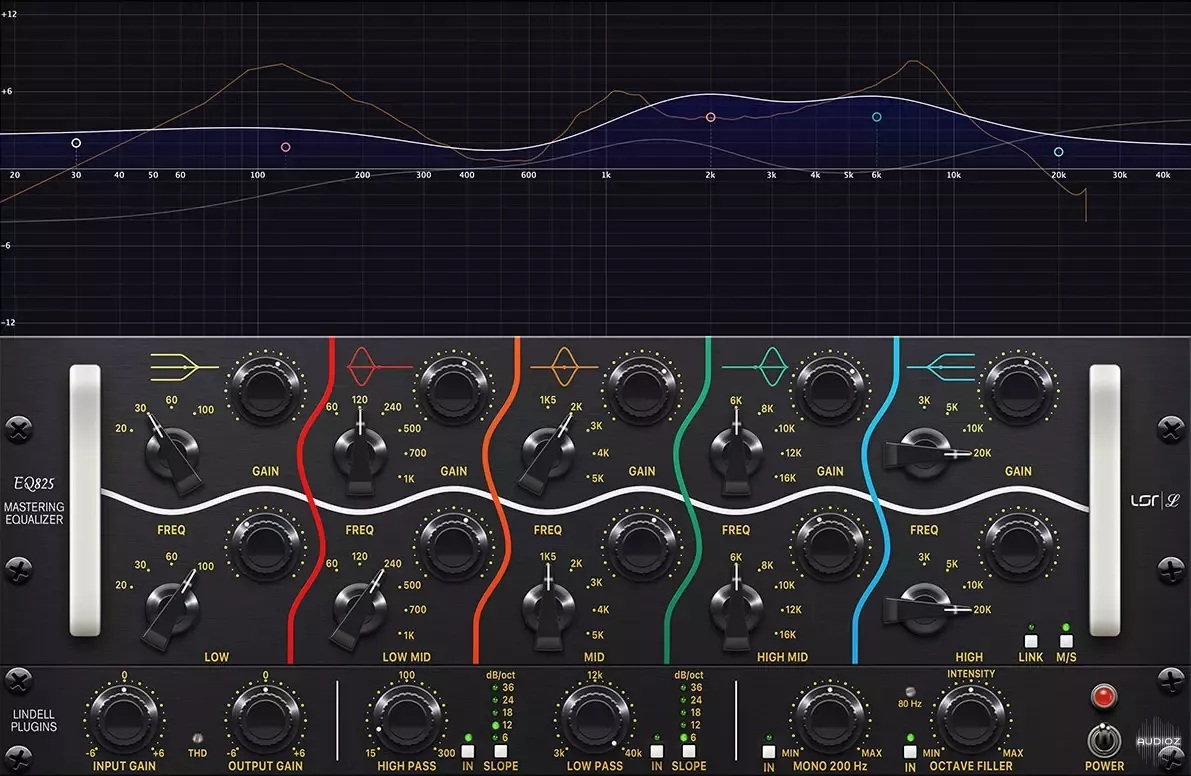Click the lower High Mid gain knob
Image resolution: width=1191 pixels, height=776 pixels.
coord(830,547)
